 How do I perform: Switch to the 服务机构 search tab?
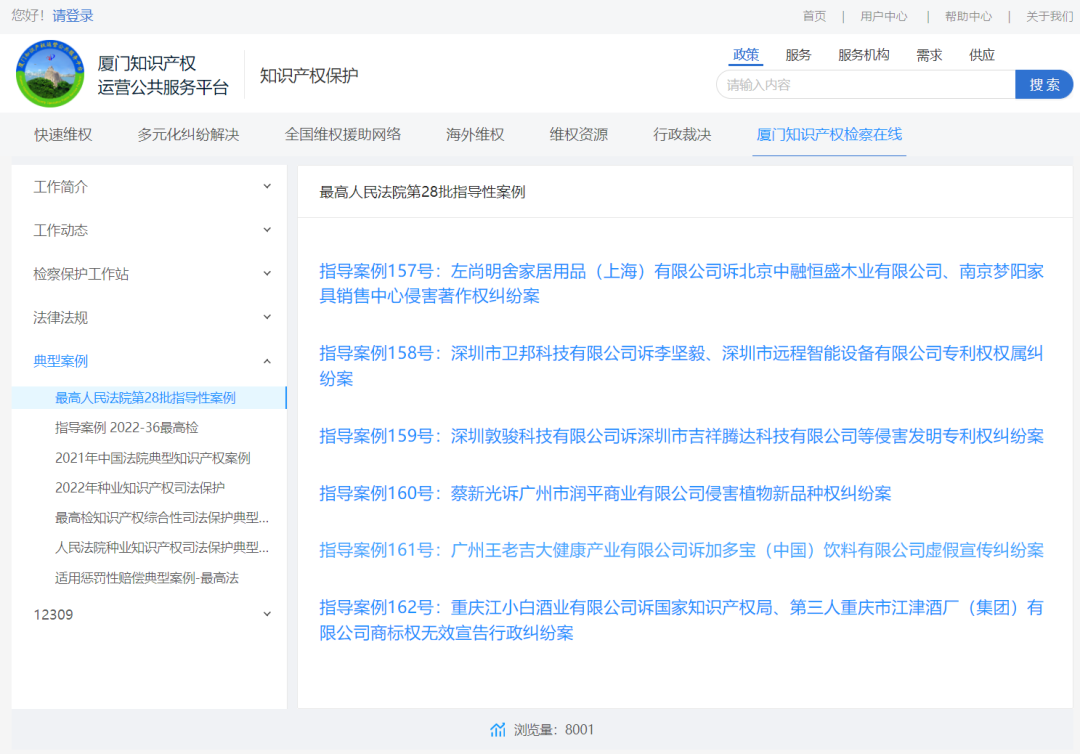pyautogui.click(x=863, y=55)
